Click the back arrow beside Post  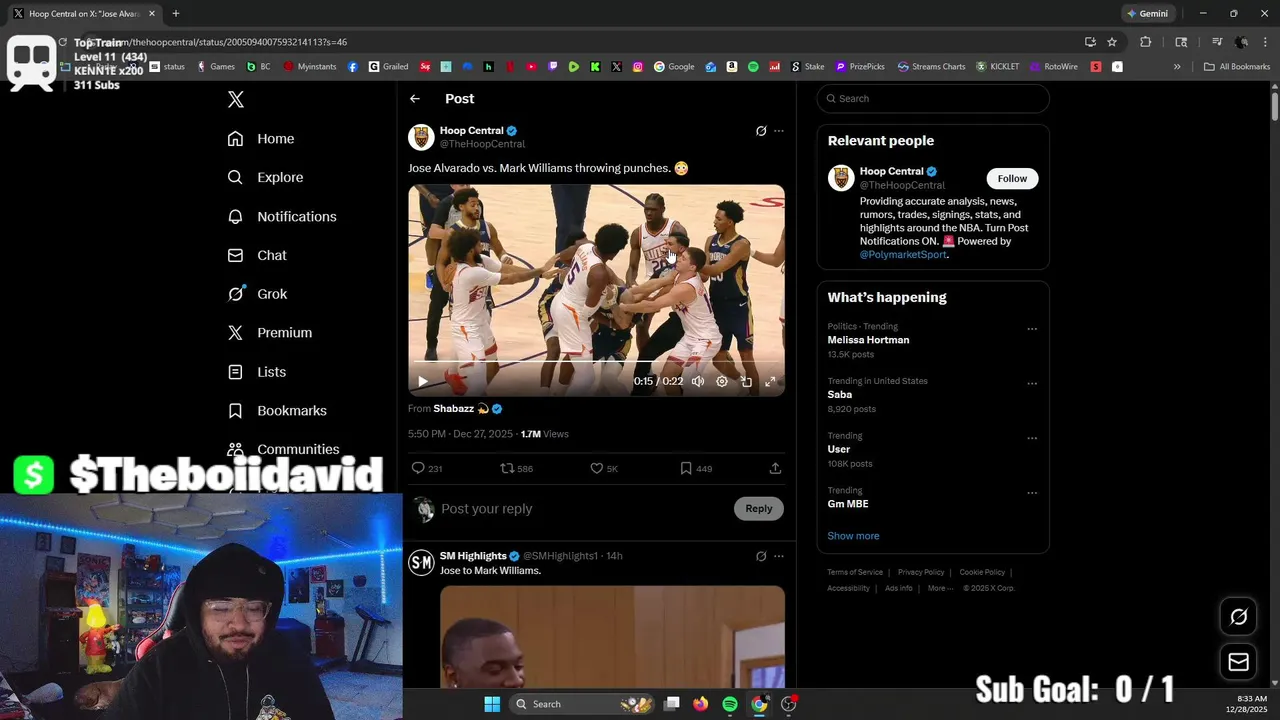coord(415,99)
